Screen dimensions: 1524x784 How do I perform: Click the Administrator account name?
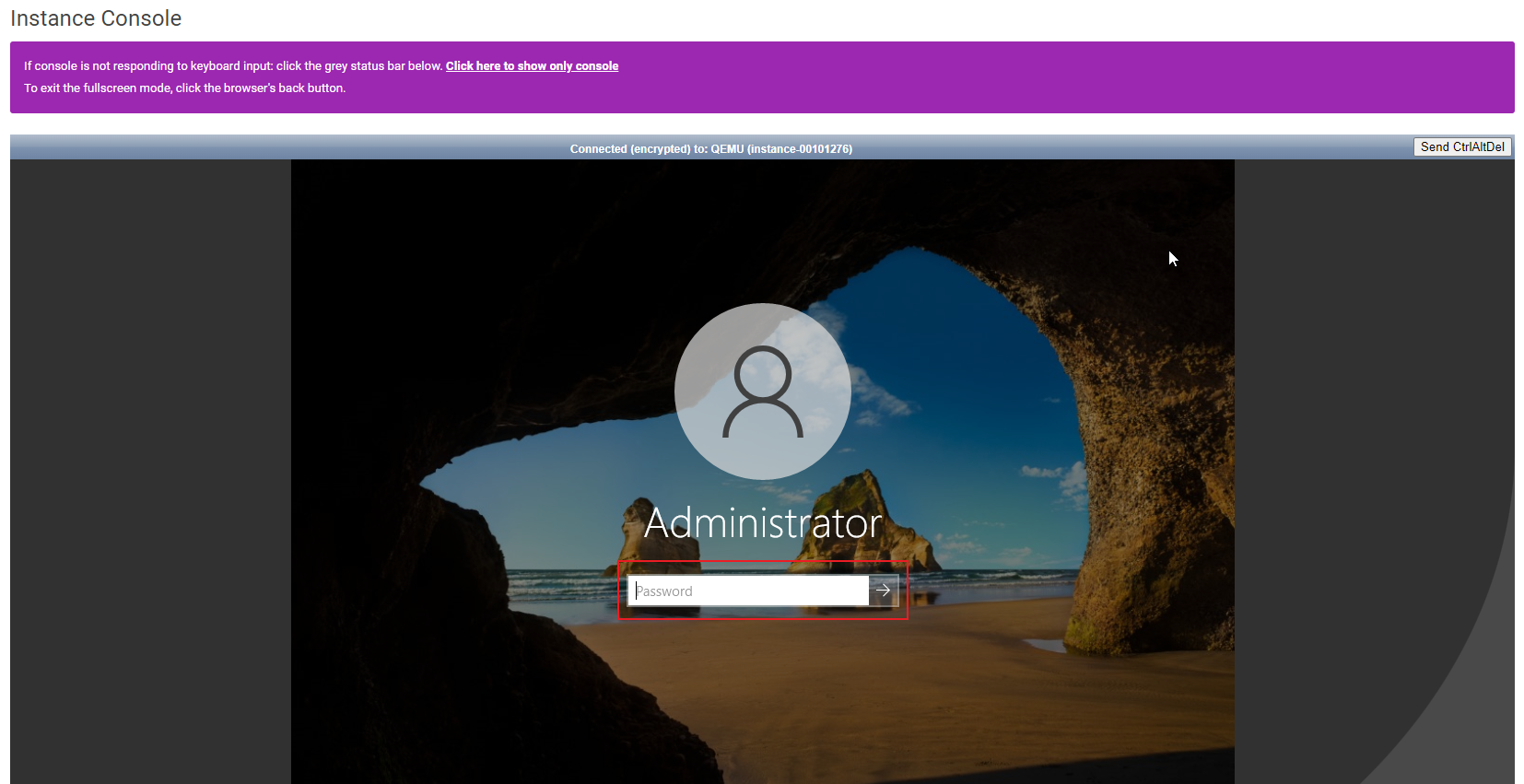click(763, 523)
